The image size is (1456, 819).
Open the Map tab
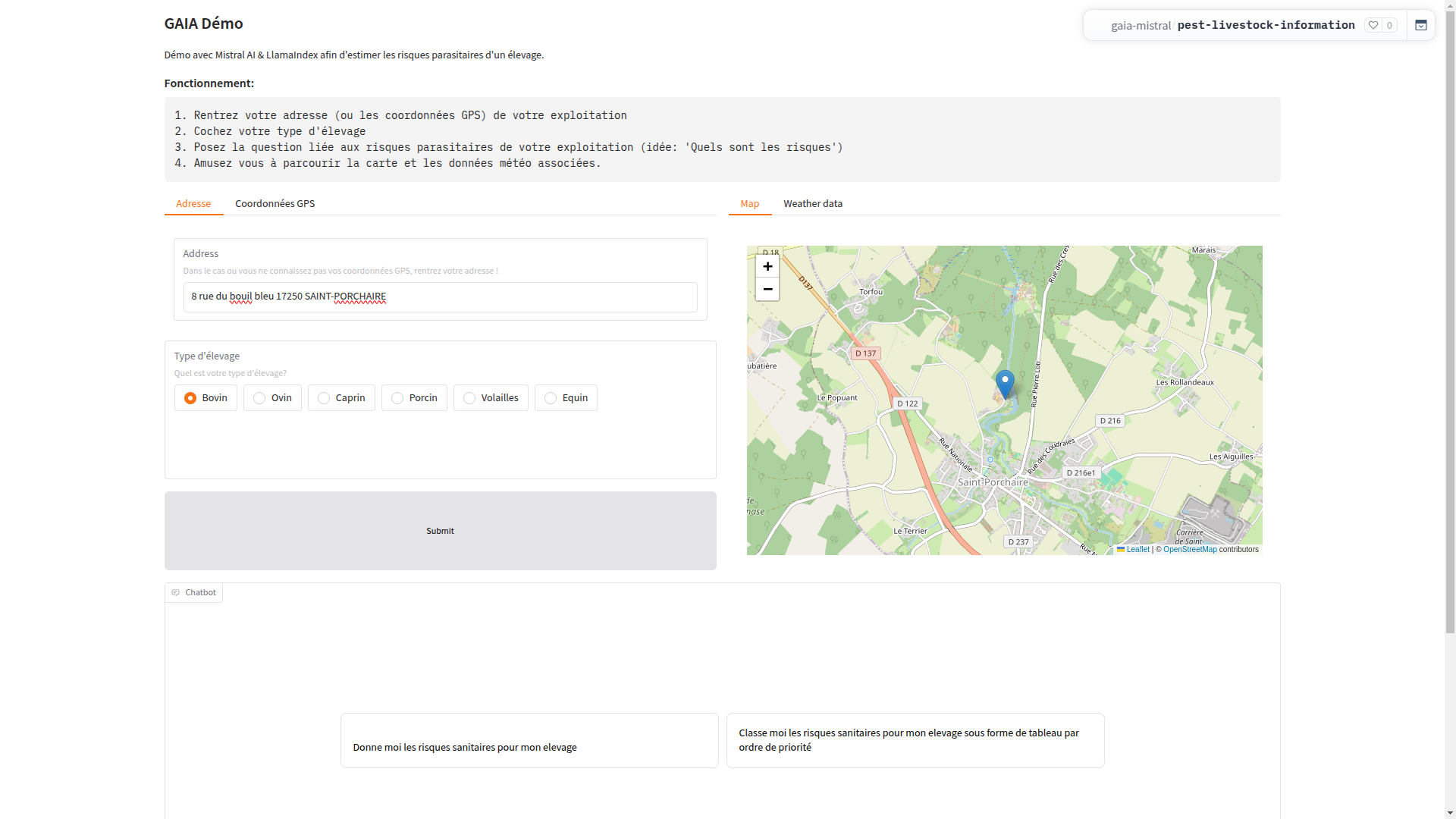click(750, 203)
